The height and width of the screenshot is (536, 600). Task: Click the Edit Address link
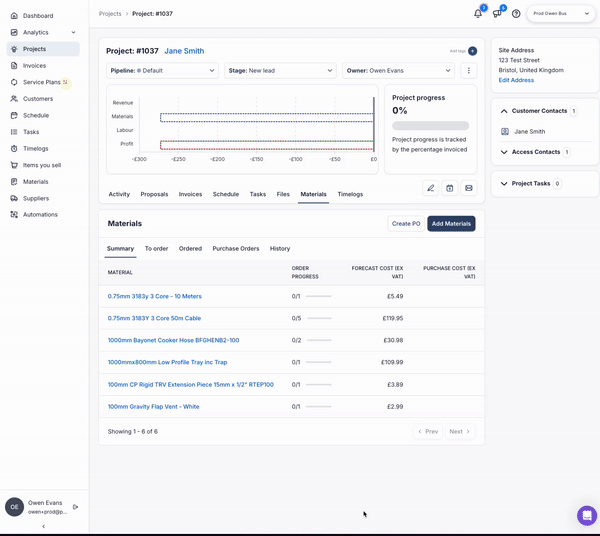[516, 80]
